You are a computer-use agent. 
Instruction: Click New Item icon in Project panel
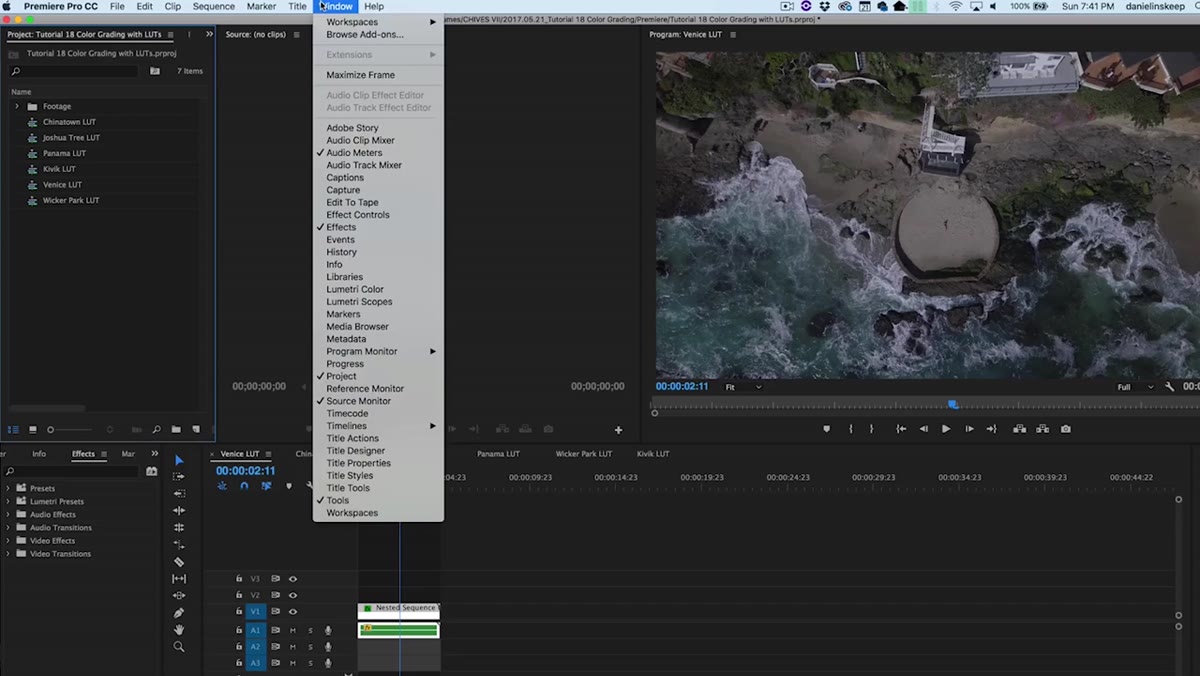pos(197,429)
